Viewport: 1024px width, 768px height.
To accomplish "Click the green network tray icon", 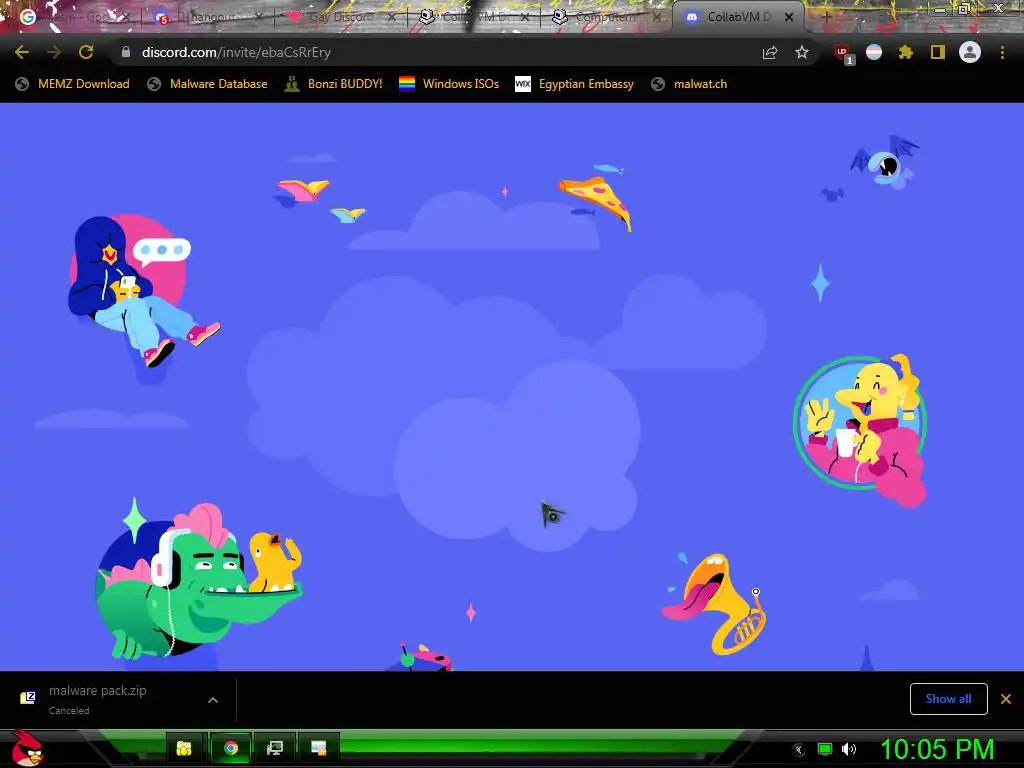I will 825,749.
